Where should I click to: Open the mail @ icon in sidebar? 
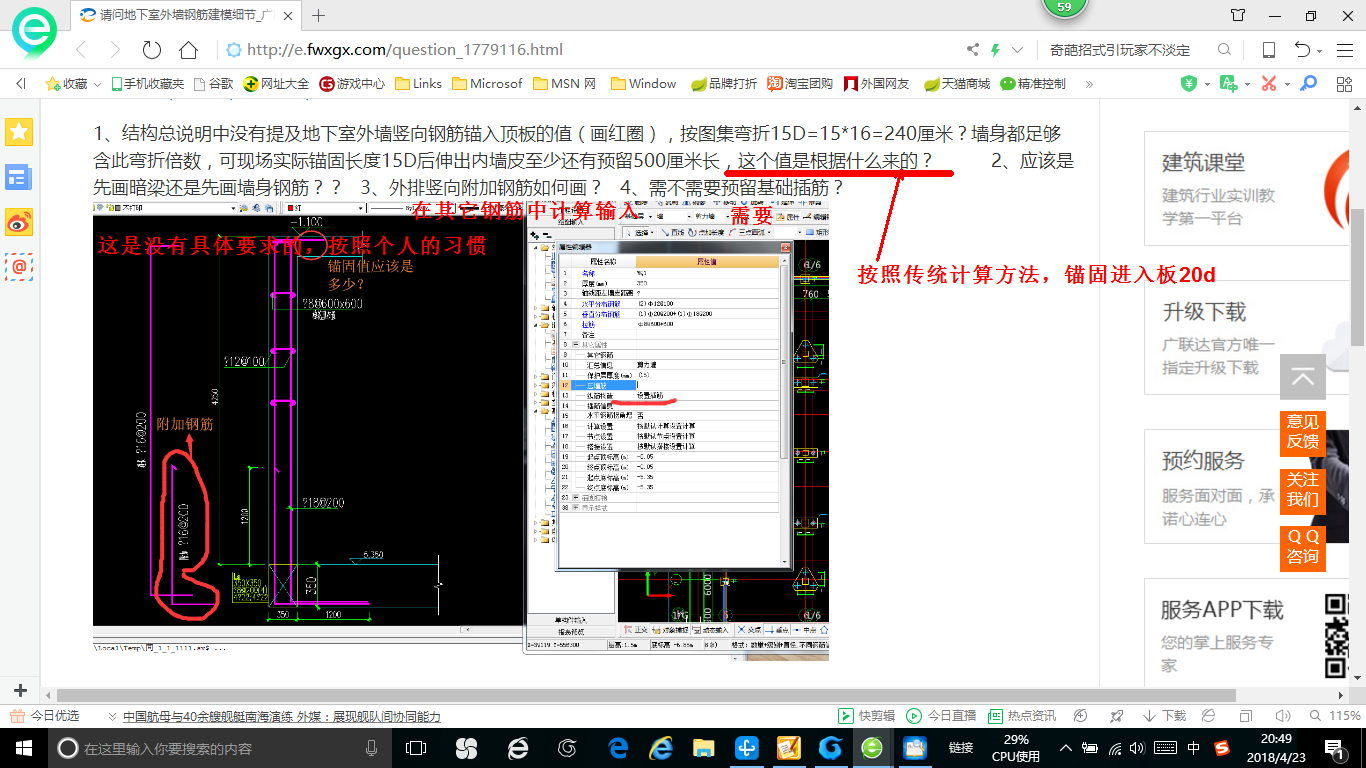point(19,266)
